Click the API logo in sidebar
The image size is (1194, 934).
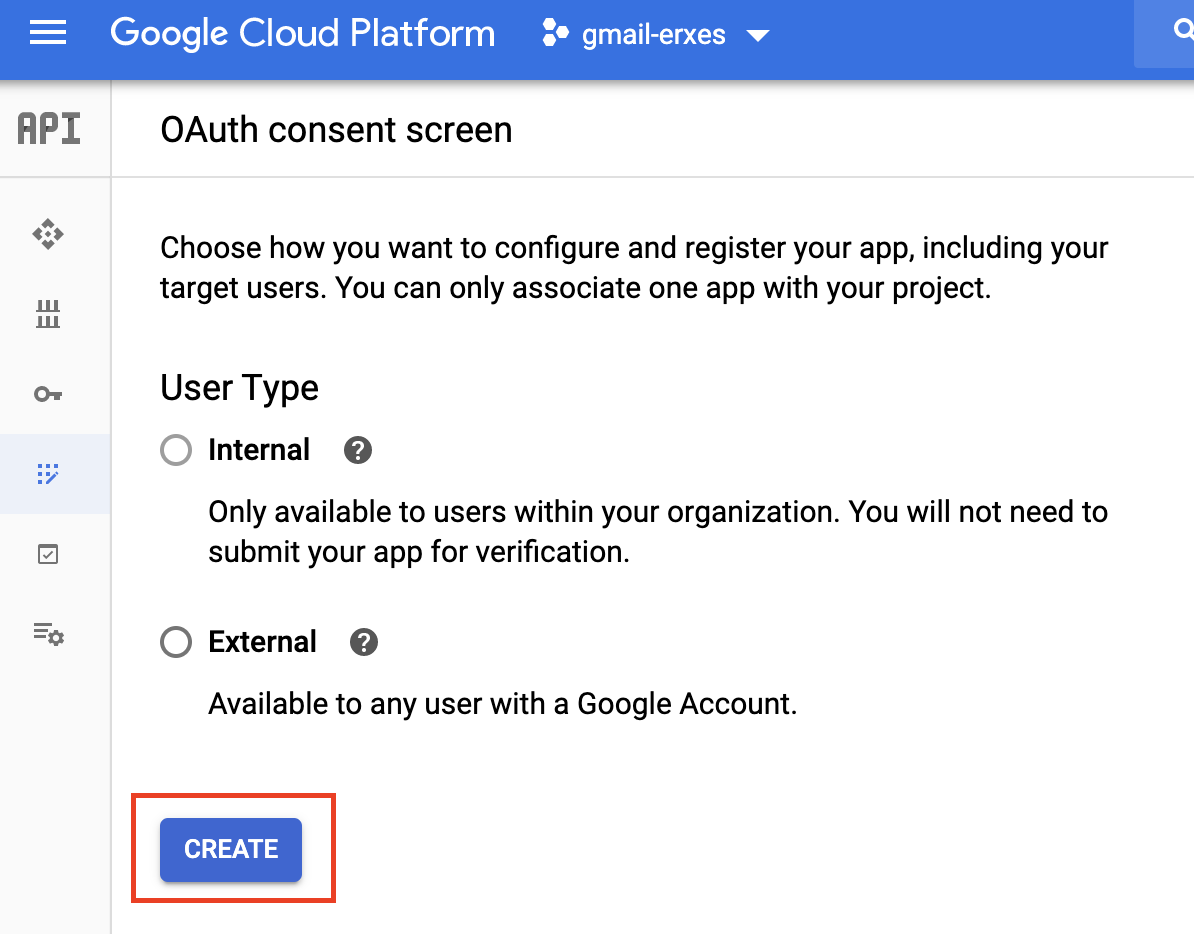[x=49, y=130]
